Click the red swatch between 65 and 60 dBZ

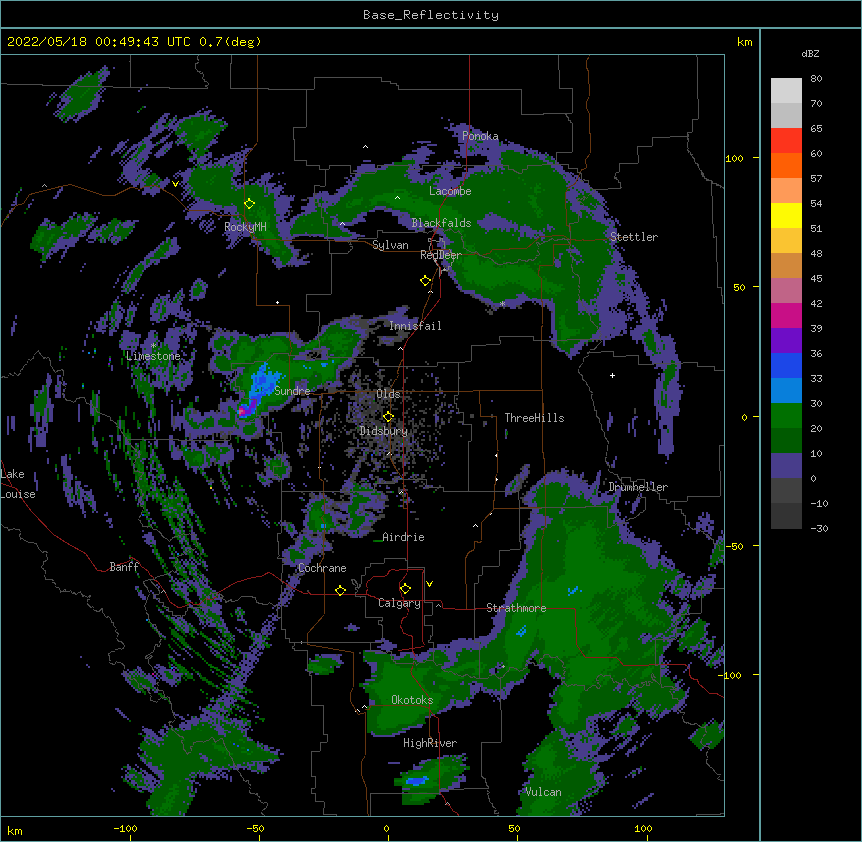[x=786, y=140]
